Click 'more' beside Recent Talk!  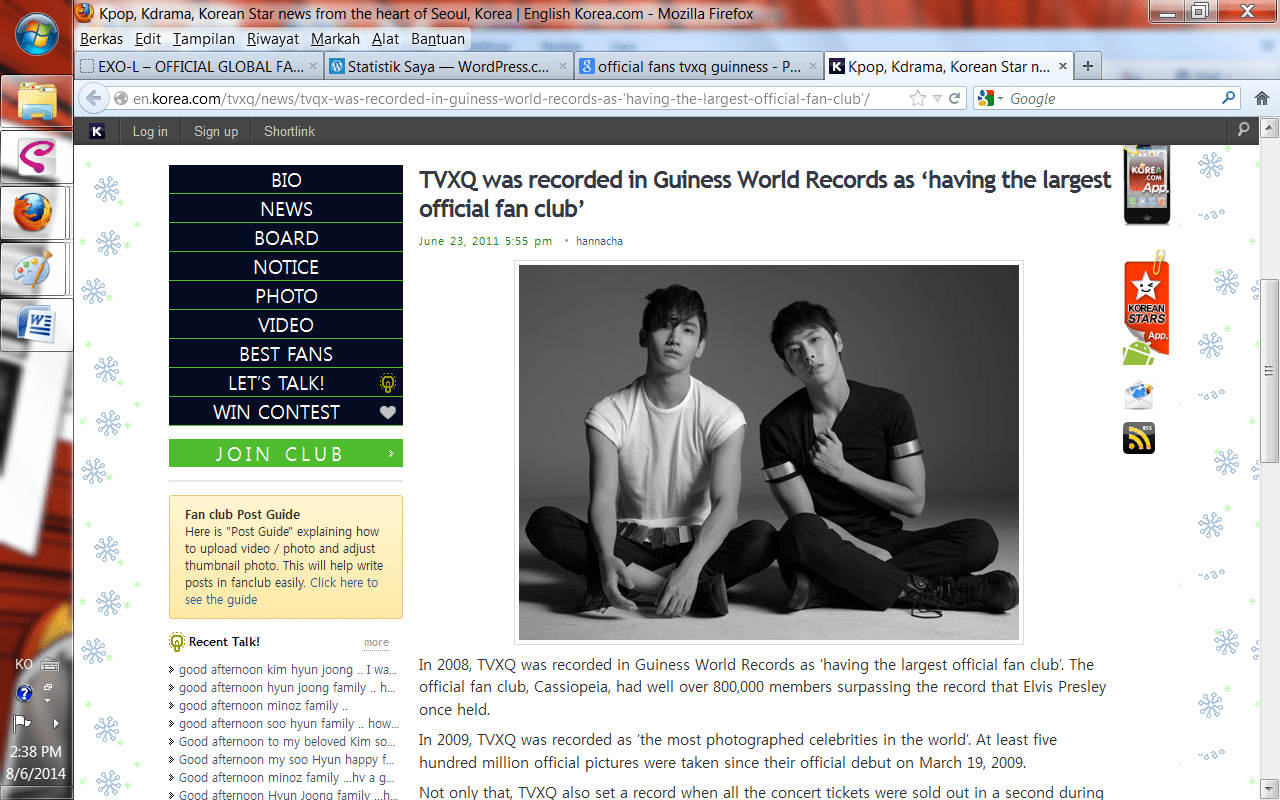(x=376, y=643)
